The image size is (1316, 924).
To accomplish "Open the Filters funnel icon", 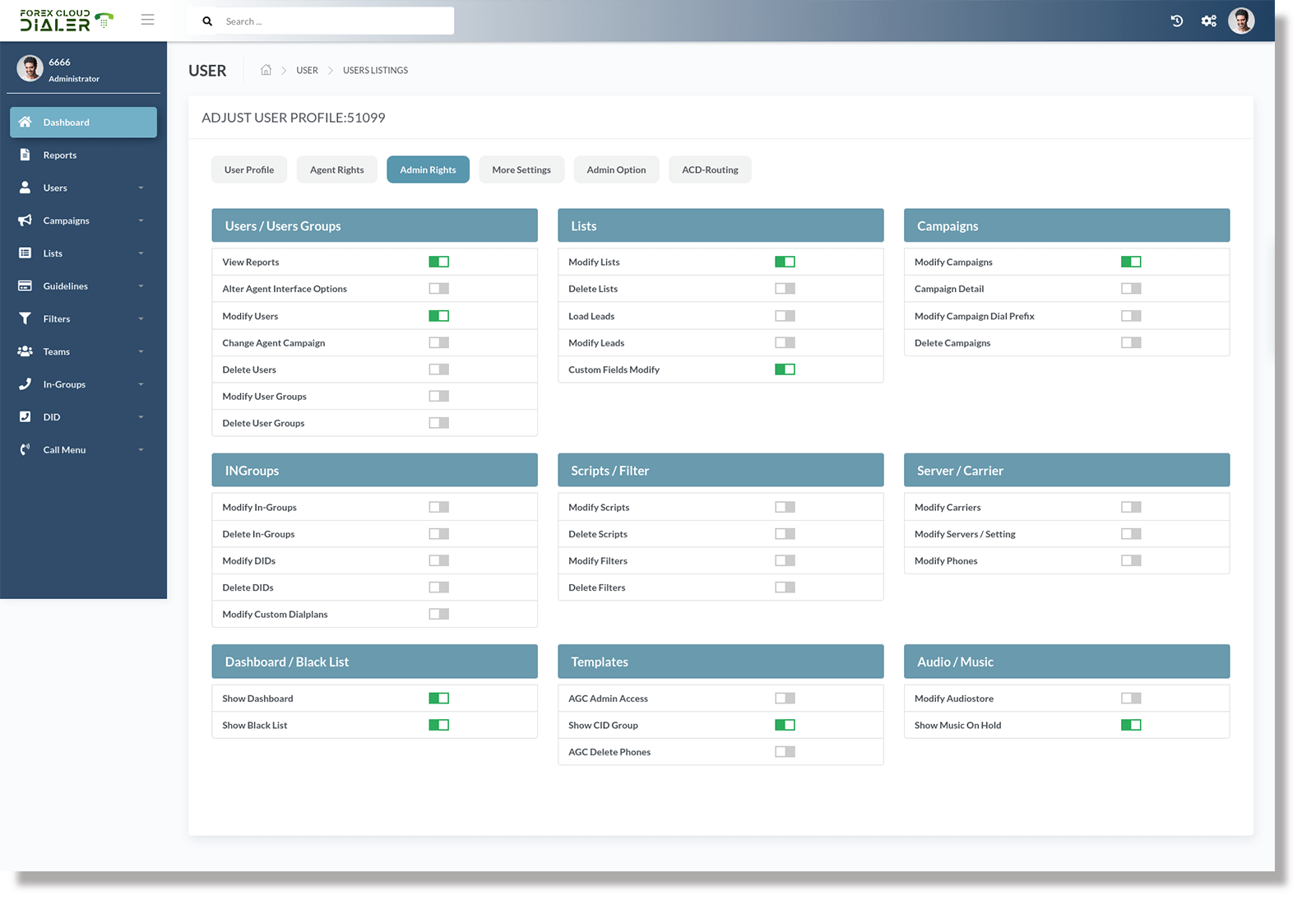I will [25, 318].
